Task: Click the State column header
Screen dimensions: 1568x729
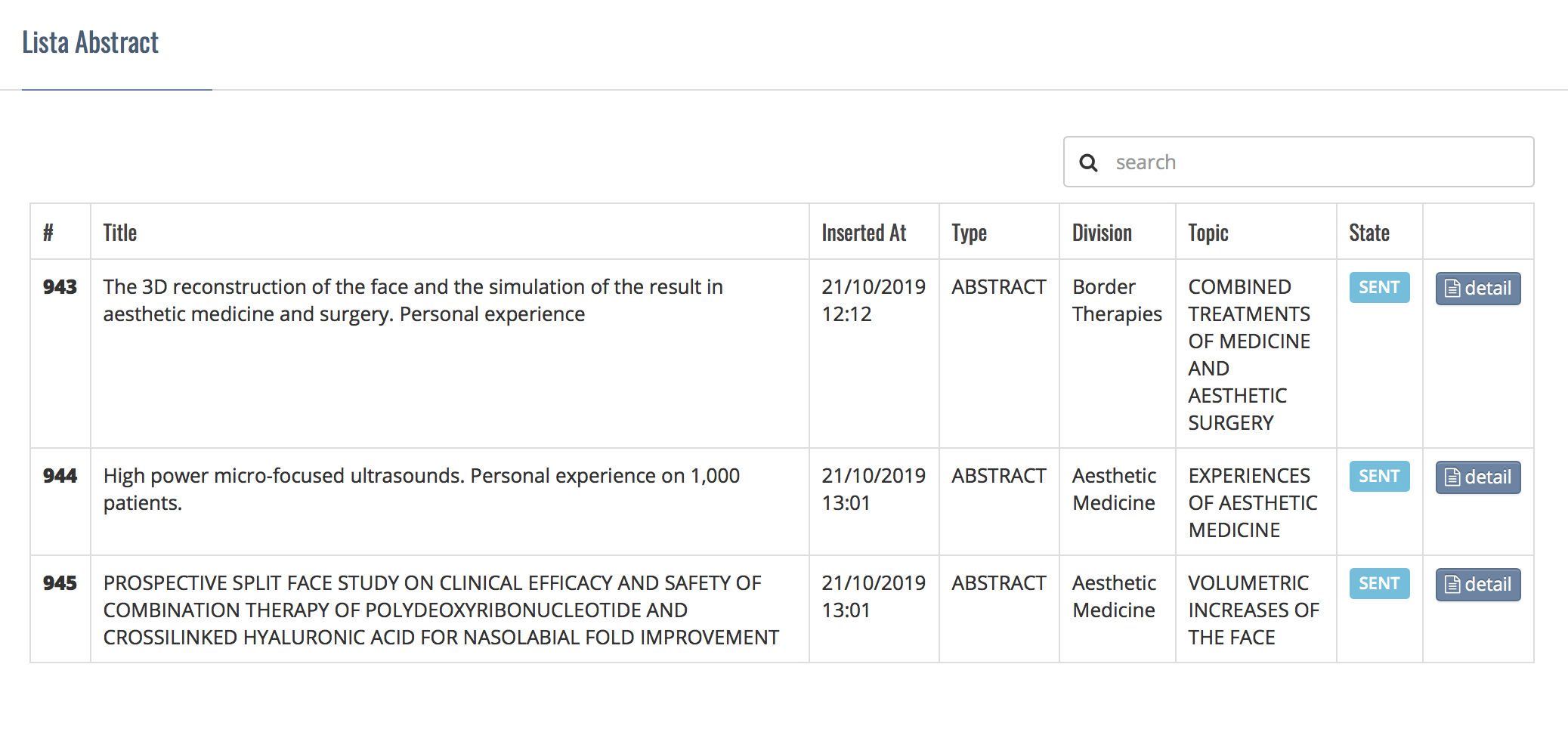Action: 1369,233
